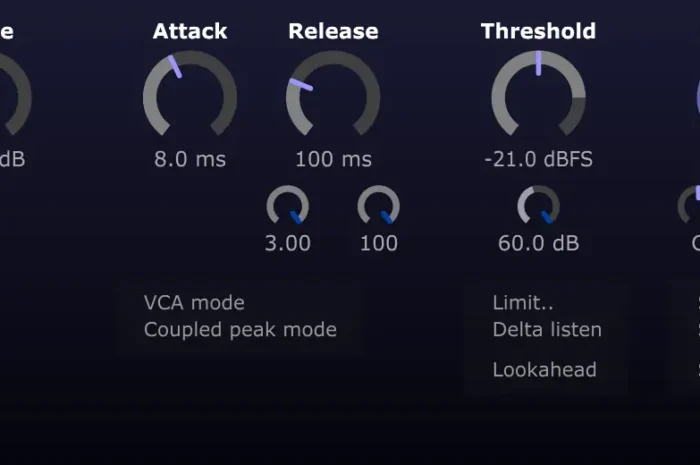Toggle the Limit.. option

520,302
